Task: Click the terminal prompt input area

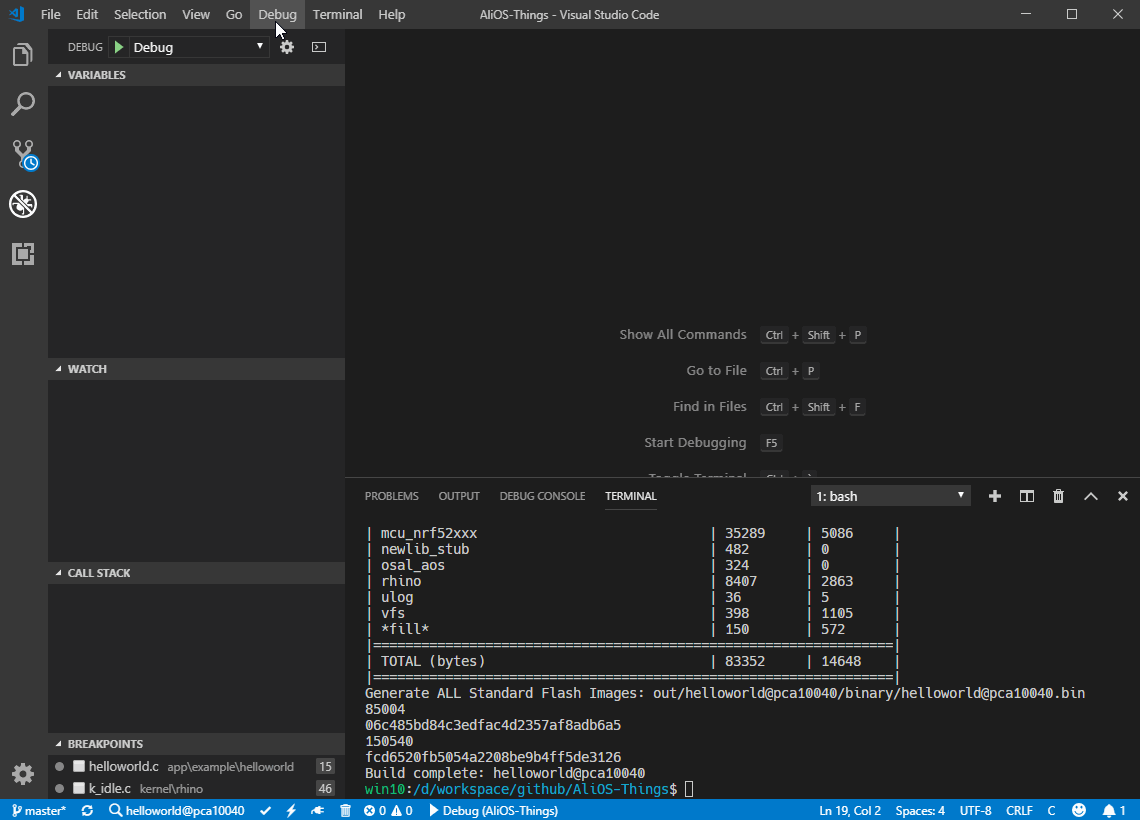Action: 689,789
